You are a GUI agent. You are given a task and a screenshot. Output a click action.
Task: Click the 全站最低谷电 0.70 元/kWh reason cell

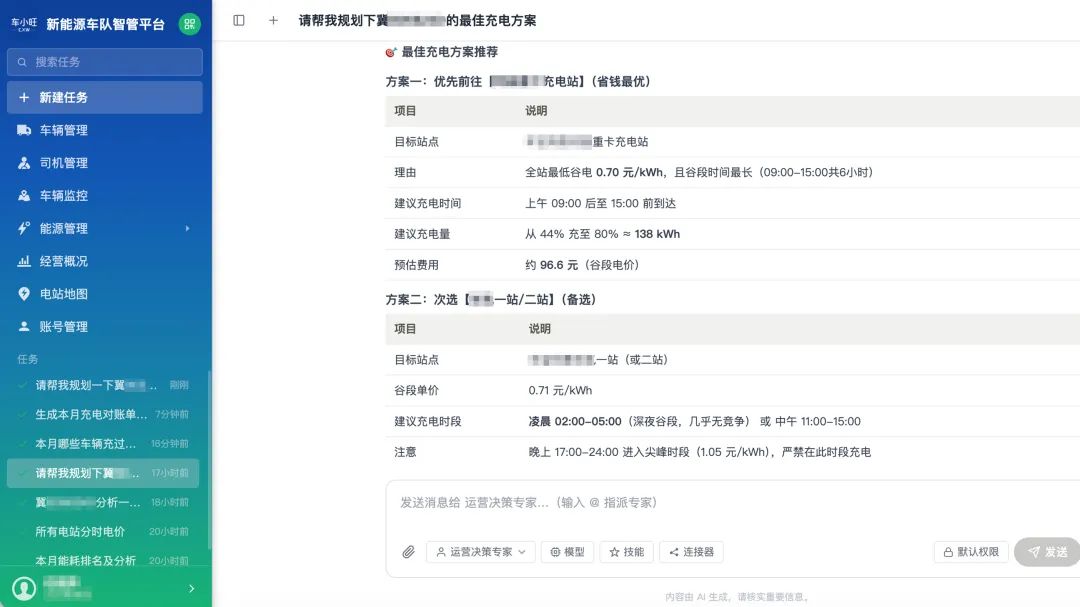pyautogui.click(x=699, y=172)
